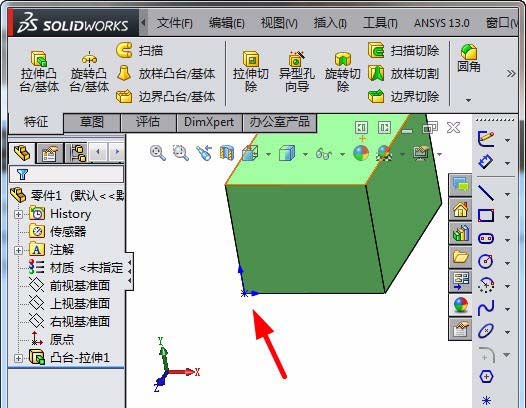Click Swept Cut (扫描切除)

tap(404, 51)
